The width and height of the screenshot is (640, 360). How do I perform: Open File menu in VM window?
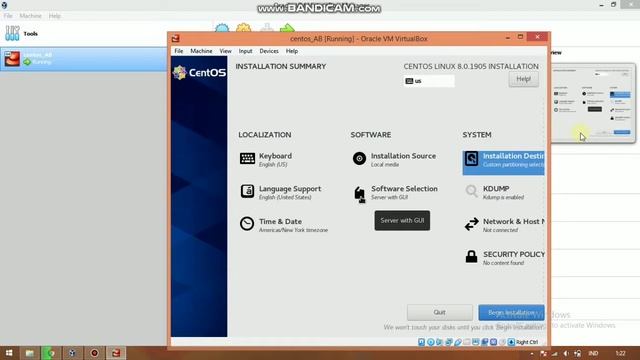(x=179, y=51)
